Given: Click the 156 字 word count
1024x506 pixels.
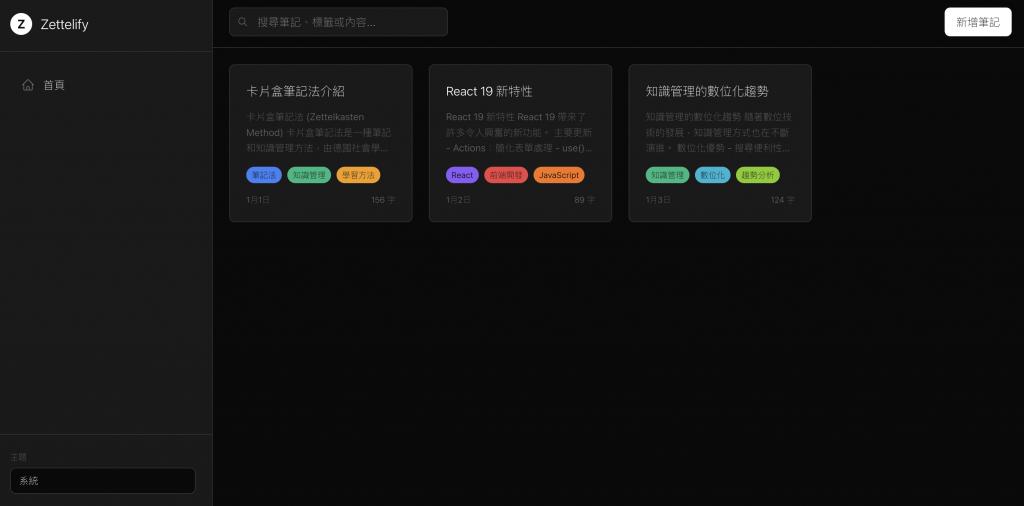Looking at the screenshot, I should point(383,200).
